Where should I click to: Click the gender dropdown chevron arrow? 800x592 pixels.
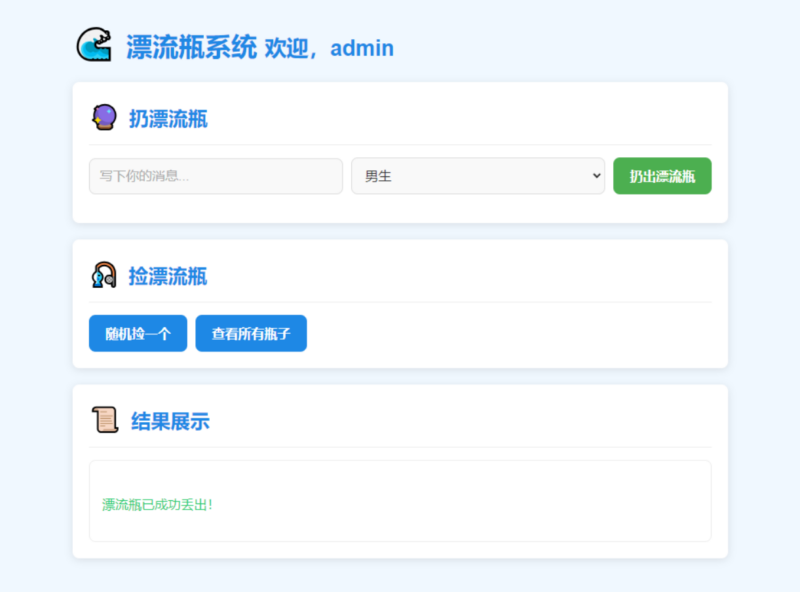[x=597, y=176]
